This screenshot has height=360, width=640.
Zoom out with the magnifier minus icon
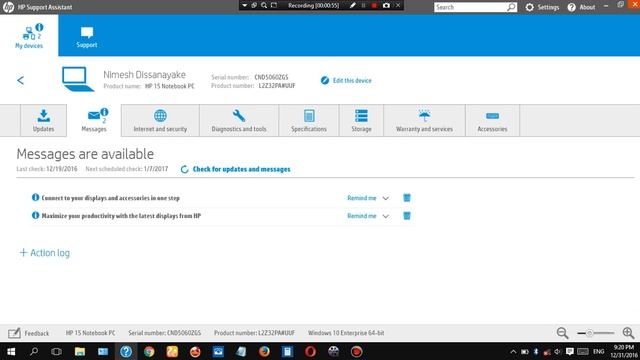562,333
